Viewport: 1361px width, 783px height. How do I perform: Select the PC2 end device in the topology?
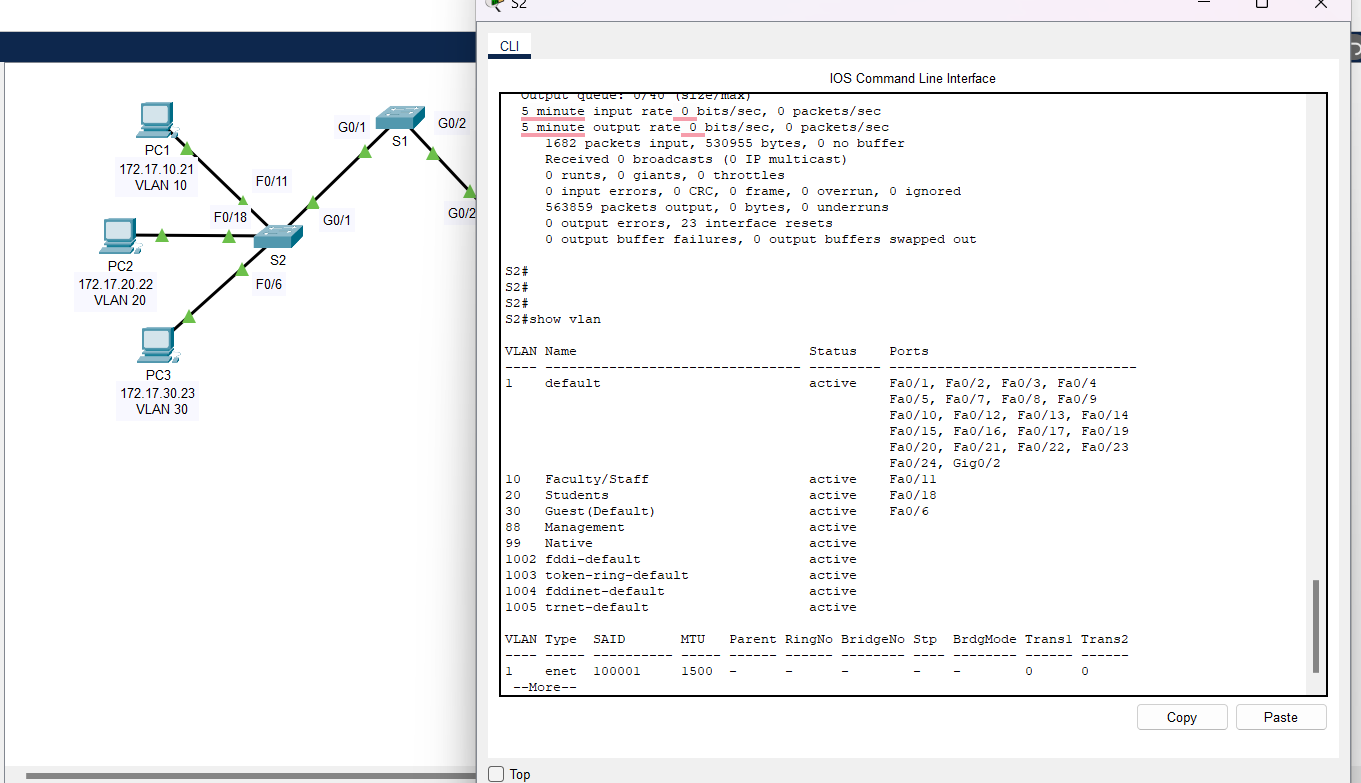coord(119,235)
